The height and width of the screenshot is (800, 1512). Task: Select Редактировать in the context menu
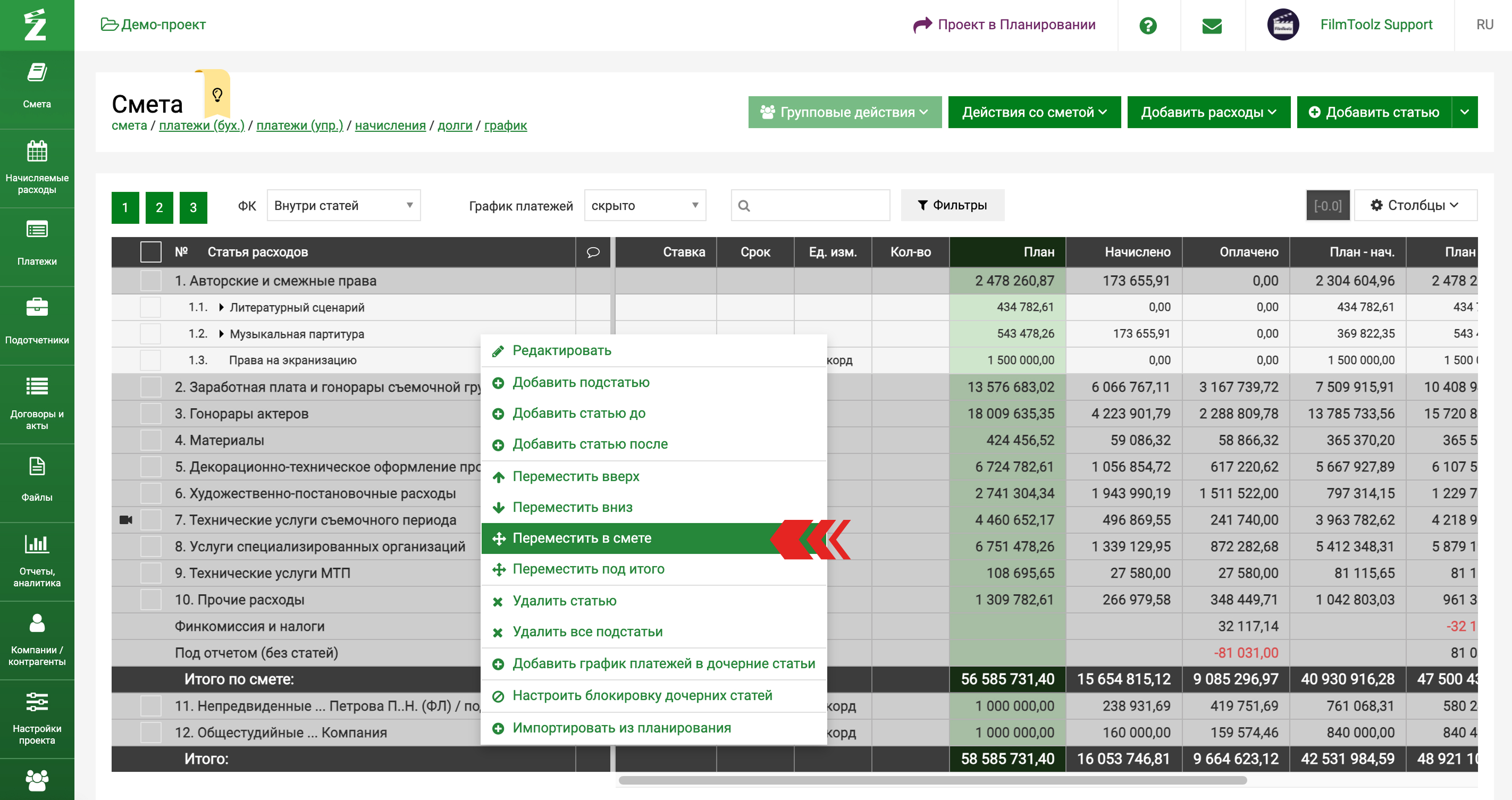point(654,351)
